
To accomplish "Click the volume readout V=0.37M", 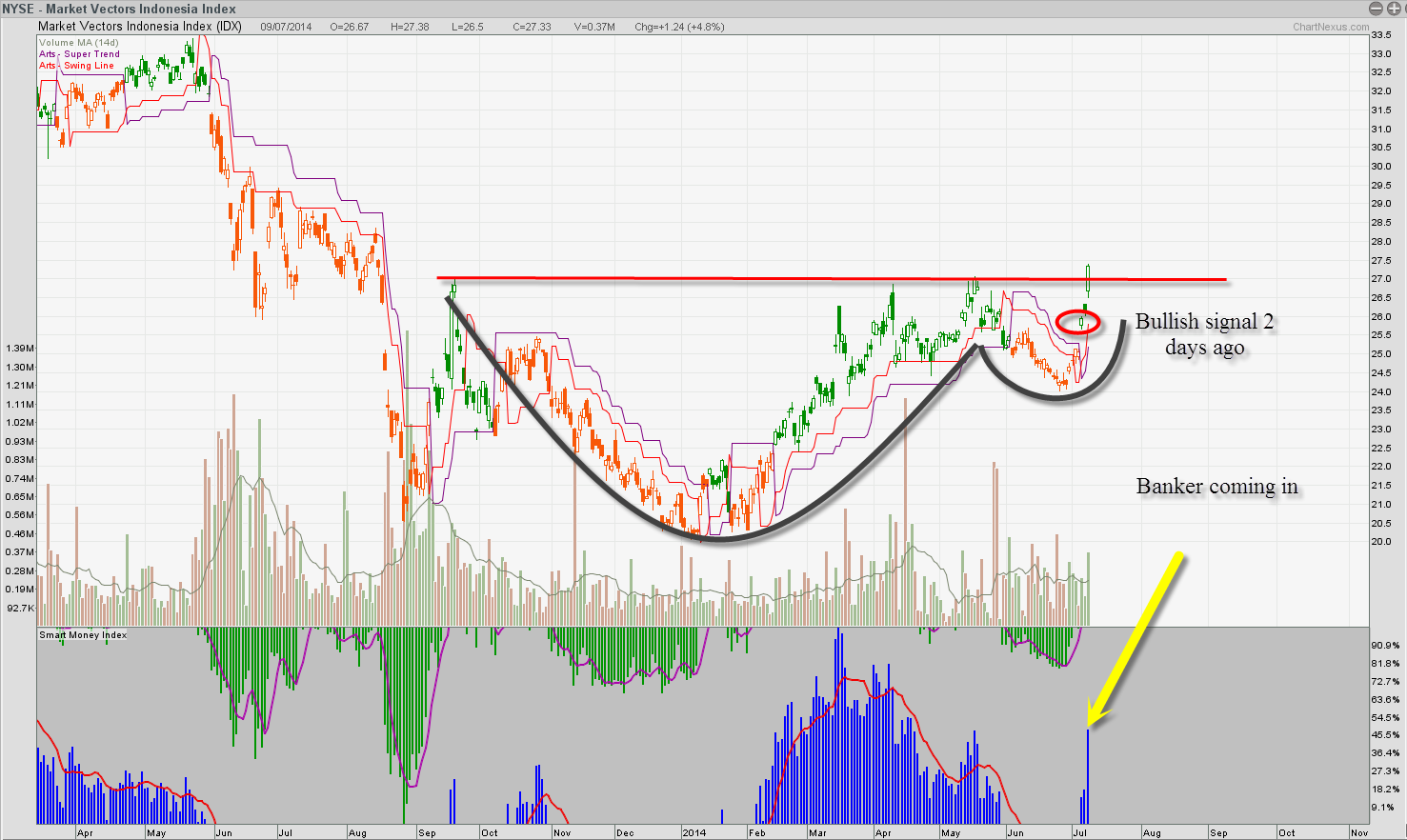I will pyautogui.click(x=594, y=27).
